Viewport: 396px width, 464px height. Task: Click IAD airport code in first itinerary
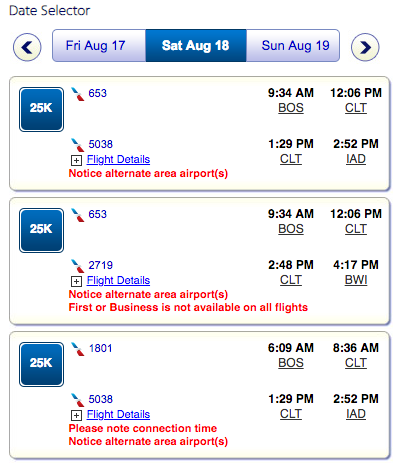coord(356,159)
